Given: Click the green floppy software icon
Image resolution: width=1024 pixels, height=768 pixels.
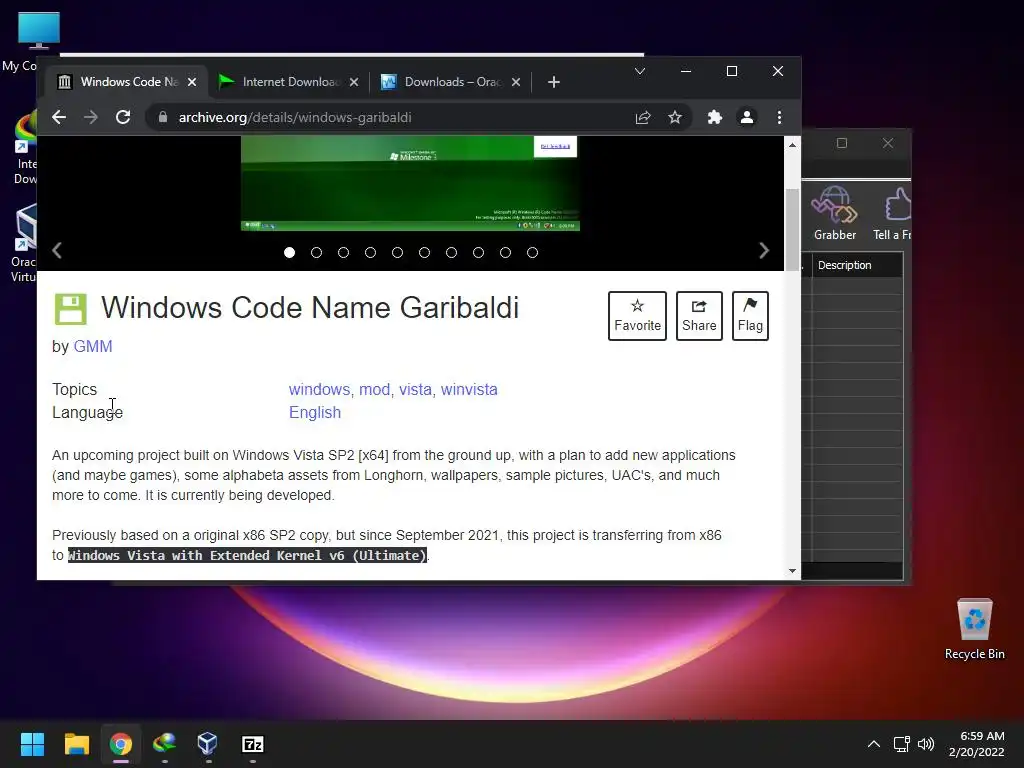Looking at the screenshot, I should click(70, 309).
